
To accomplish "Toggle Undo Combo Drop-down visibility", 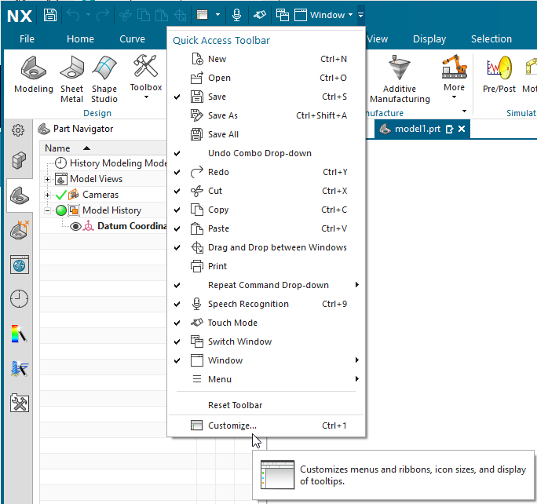I will [x=266, y=153].
